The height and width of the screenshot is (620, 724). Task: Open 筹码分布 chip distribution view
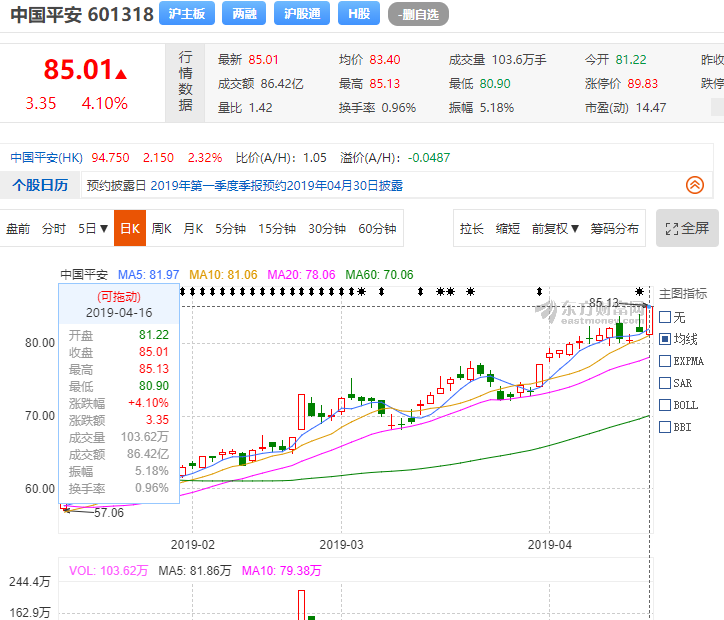[x=614, y=229]
